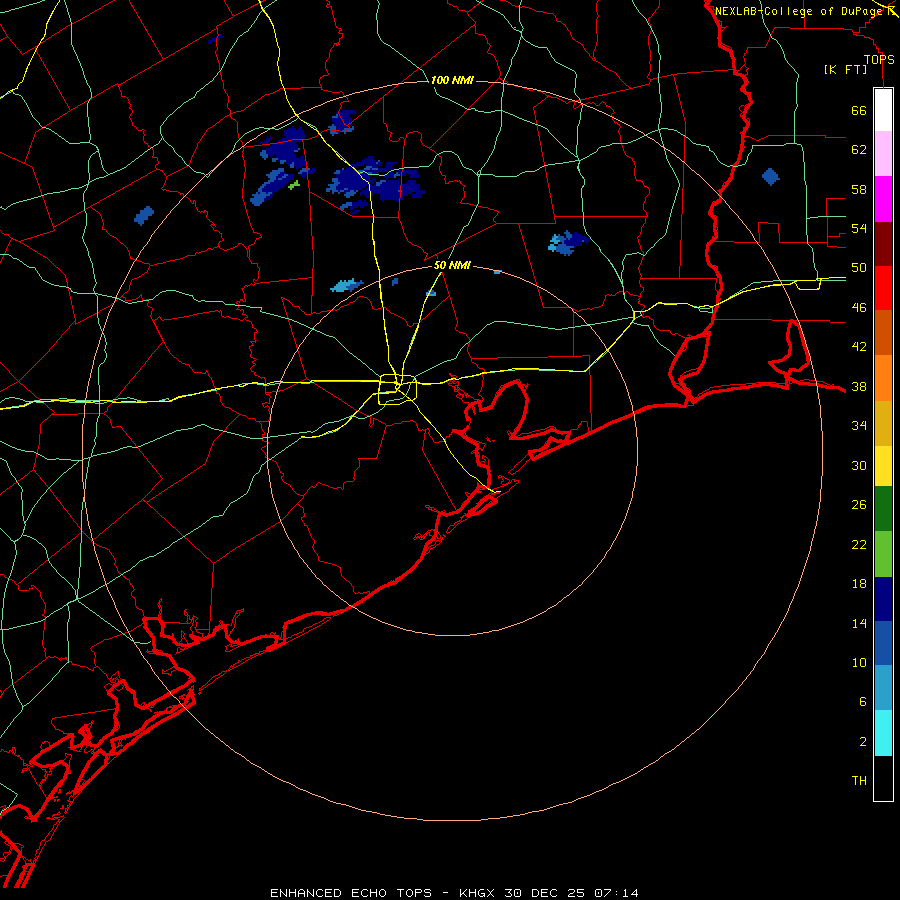The height and width of the screenshot is (900, 900).
Task: Click the TH legend label
Action: (859, 781)
